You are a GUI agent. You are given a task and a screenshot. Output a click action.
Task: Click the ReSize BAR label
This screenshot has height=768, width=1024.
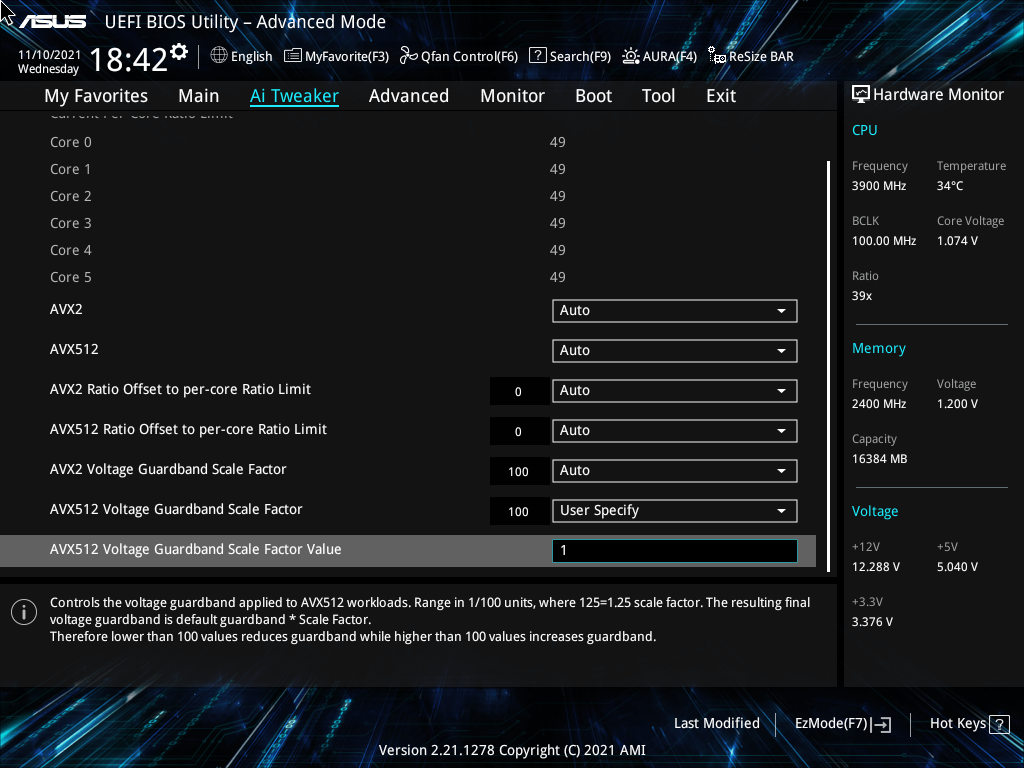pyautogui.click(x=761, y=57)
